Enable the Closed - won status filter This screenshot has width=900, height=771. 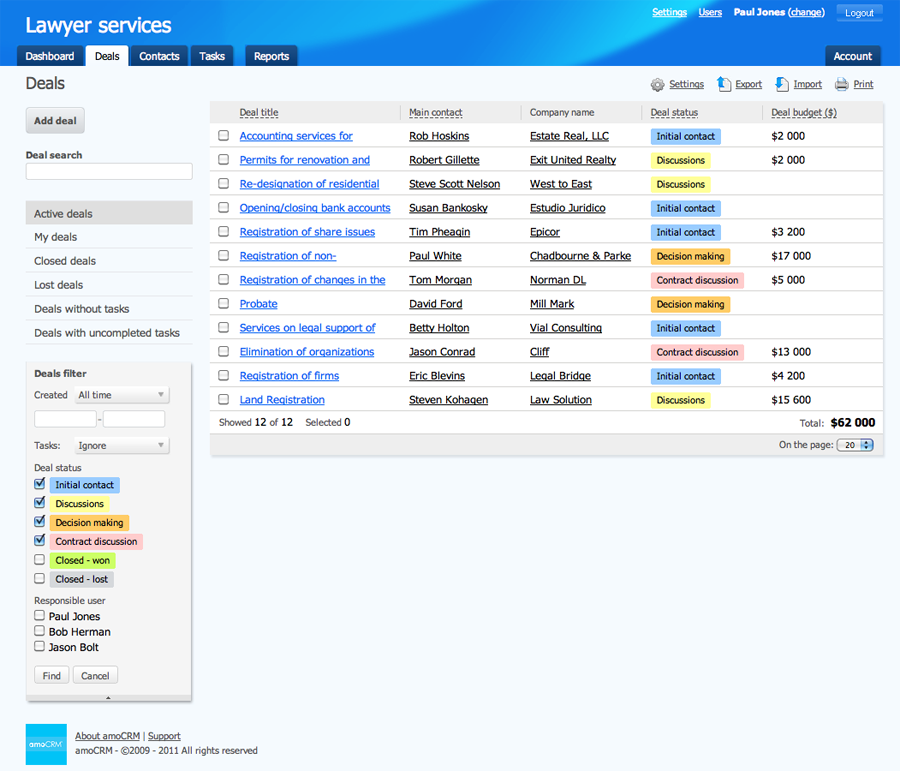(40, 560)
